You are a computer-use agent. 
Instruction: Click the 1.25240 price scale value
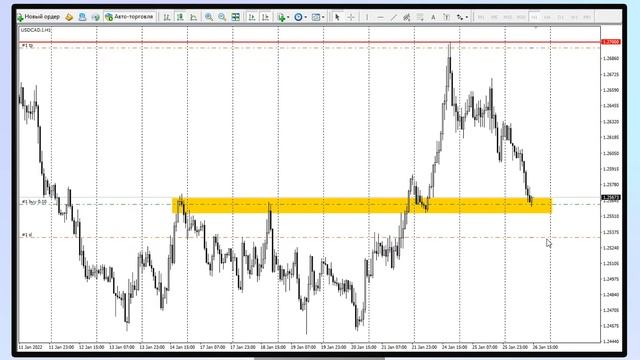pyautogui.click(x=611, y=248)
